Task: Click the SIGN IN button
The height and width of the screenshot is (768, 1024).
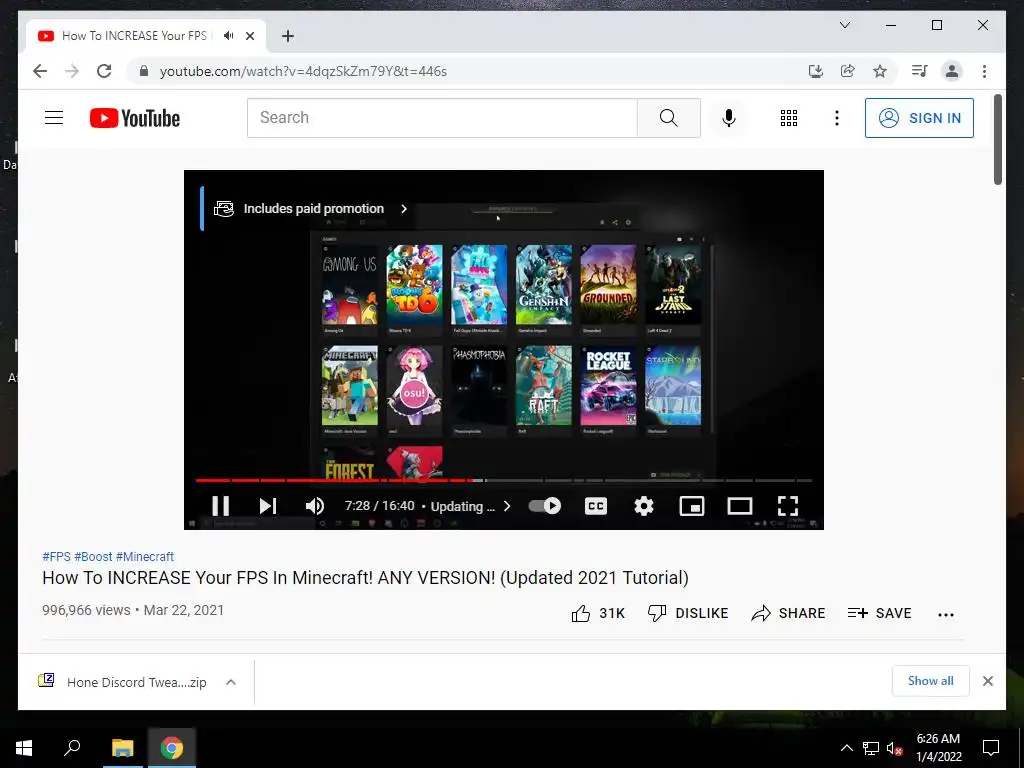Action: pos(919,118)
